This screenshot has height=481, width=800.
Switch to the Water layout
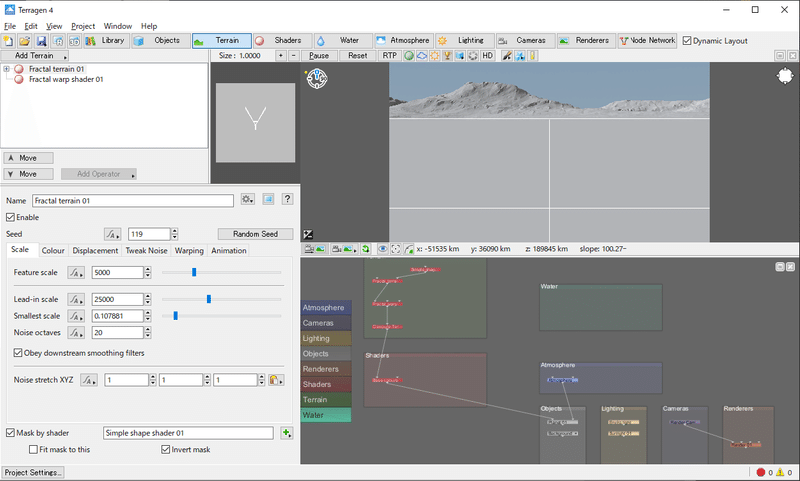(x=341, y=41)
